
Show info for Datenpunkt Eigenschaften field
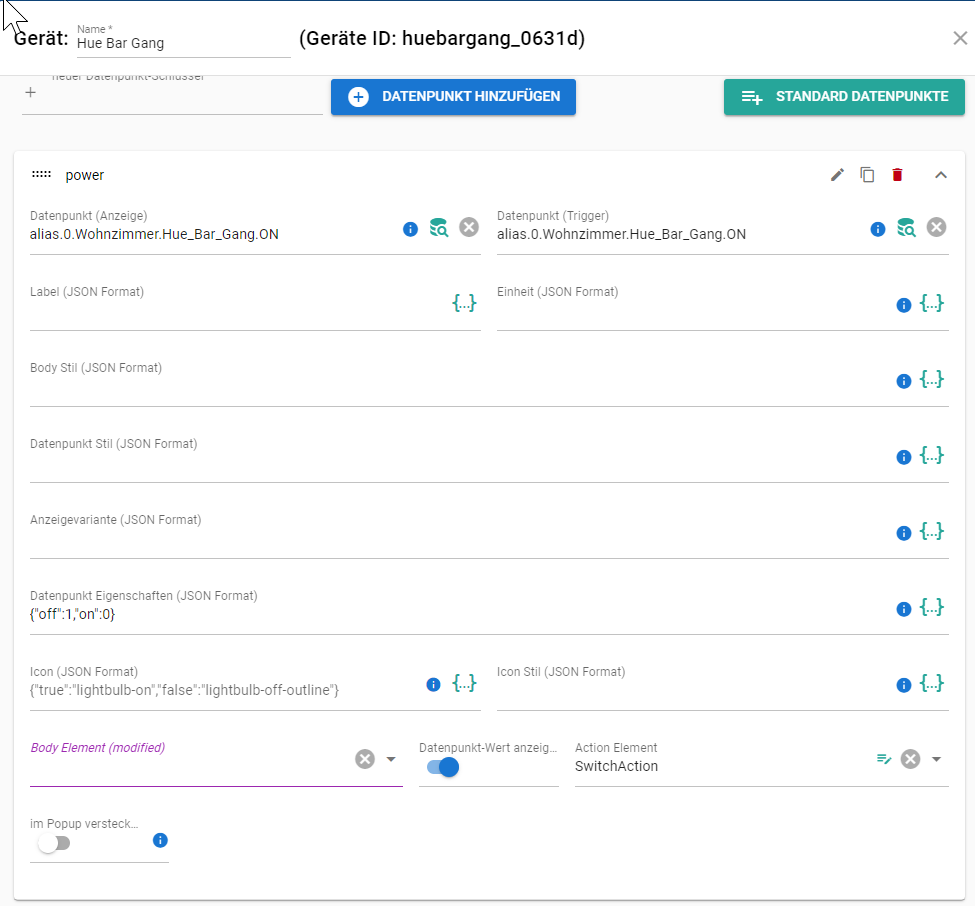(904, 609)
